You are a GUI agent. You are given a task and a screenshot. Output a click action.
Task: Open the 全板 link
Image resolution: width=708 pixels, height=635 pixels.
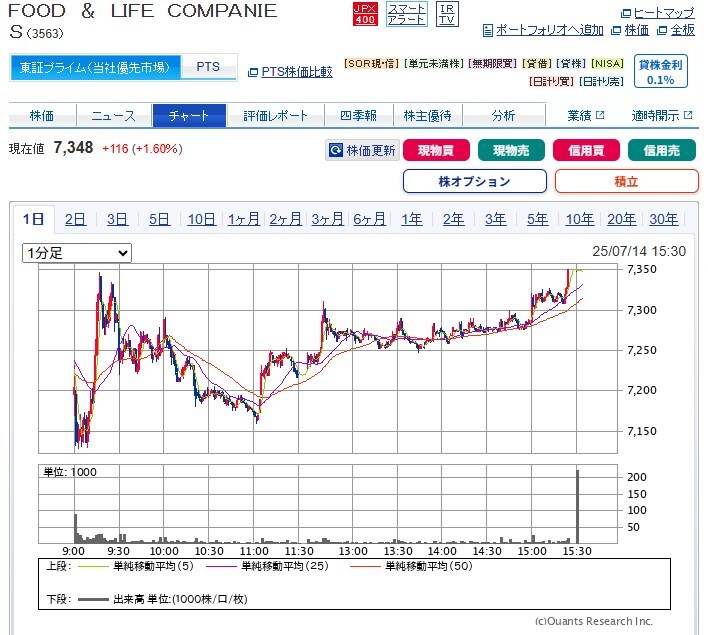[676, 30]
